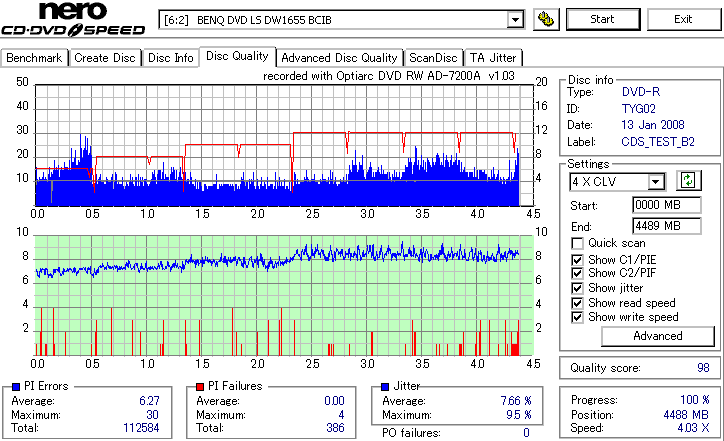Screen dimensions: 724x441
Task: Click the Position 4488 MB value
Action: [x=686, y=415]
